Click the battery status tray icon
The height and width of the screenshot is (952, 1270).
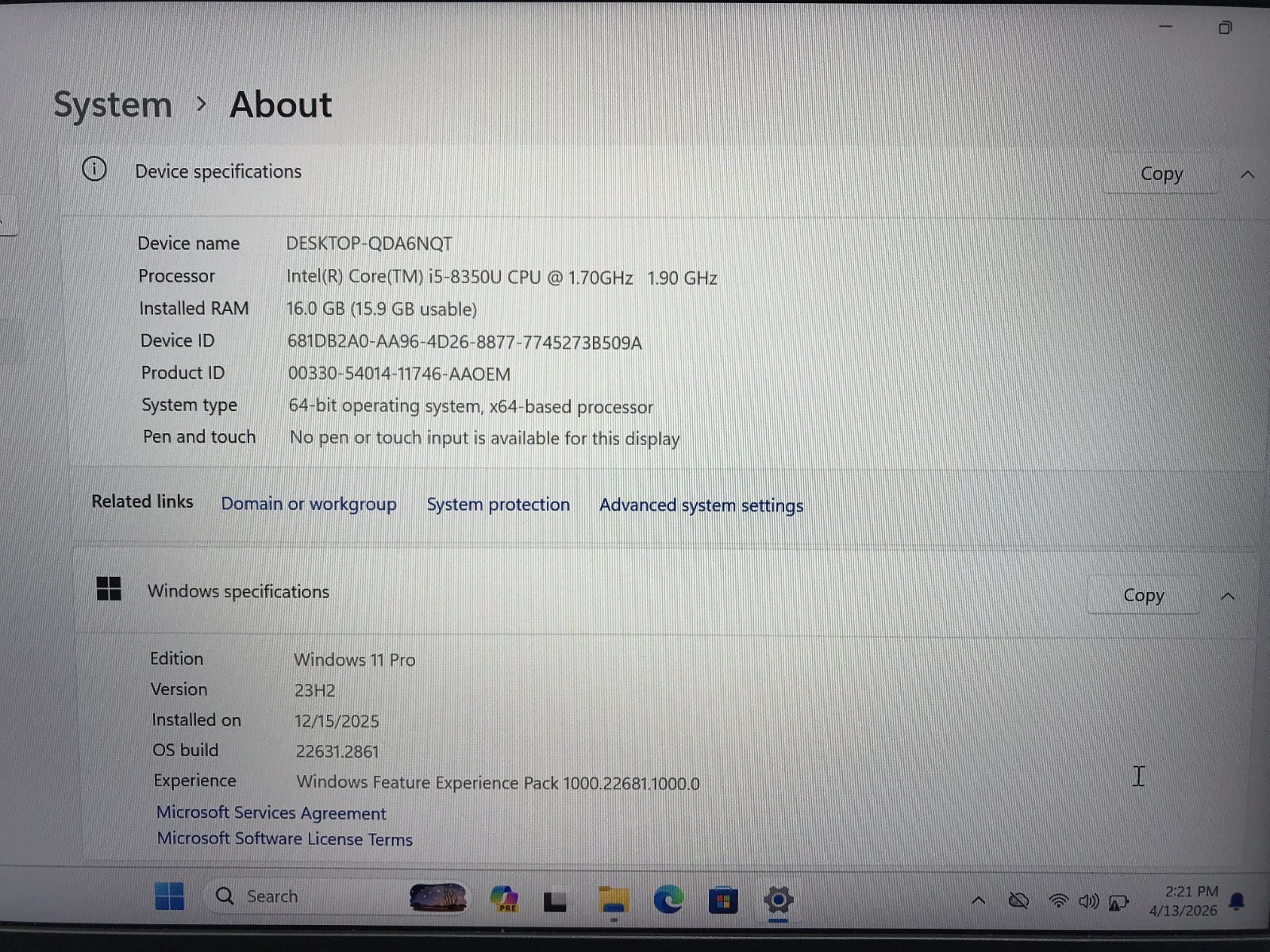coord(1118,902)
